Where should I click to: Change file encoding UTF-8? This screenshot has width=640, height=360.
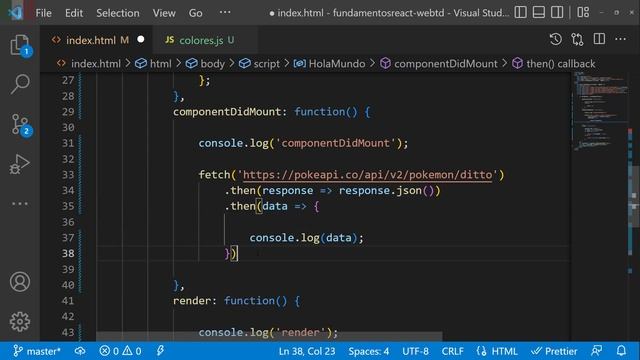click(415, 351)
